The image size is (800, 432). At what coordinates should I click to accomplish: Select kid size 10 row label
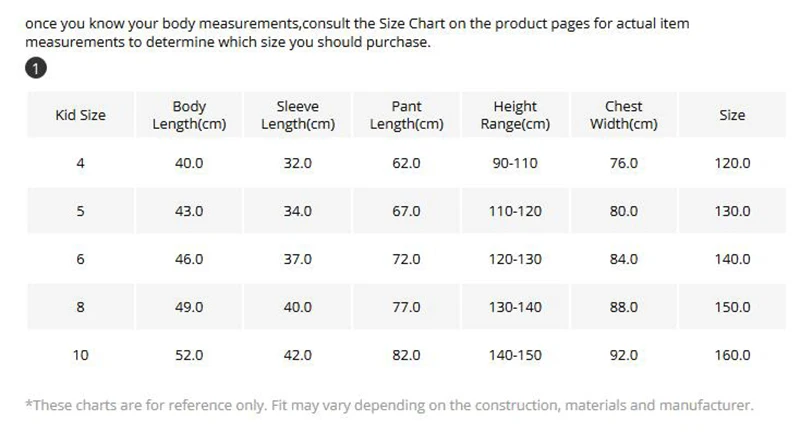(81, 355)
